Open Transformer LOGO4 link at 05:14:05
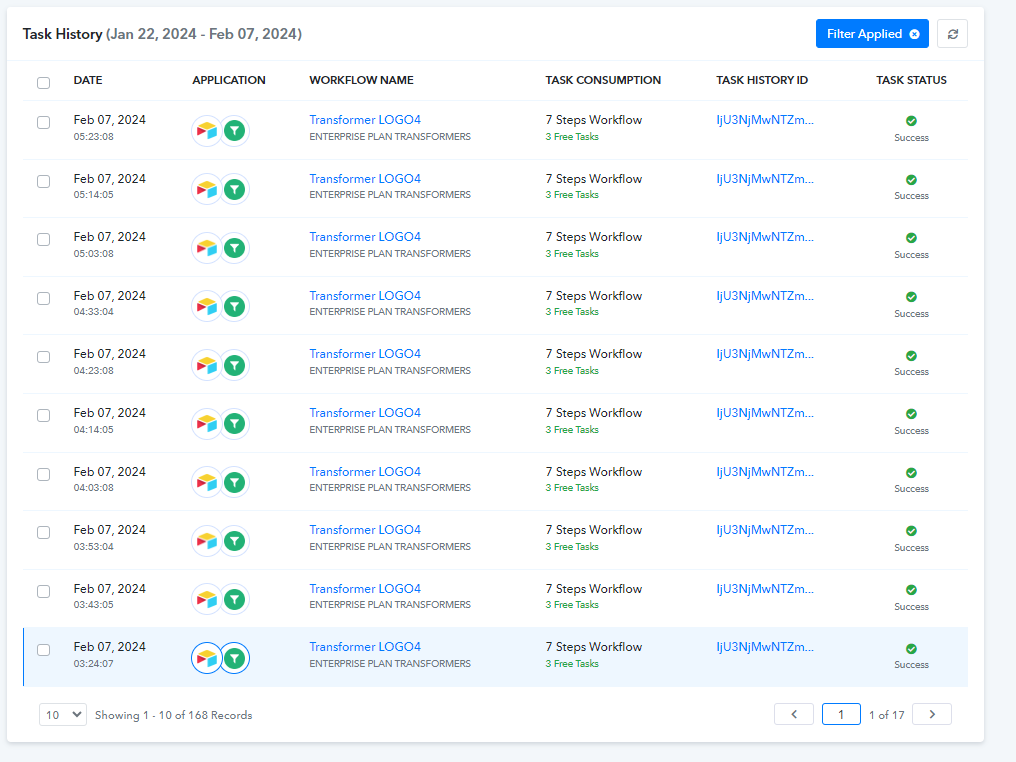Viewport: 1016px width, 762px height. [365, 179]
